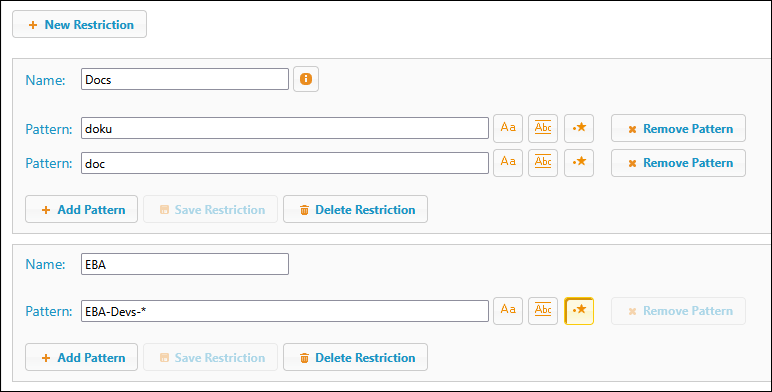Click New Restriction button
The width and height of the screenshot is (772, 392).
click(79, 24)
